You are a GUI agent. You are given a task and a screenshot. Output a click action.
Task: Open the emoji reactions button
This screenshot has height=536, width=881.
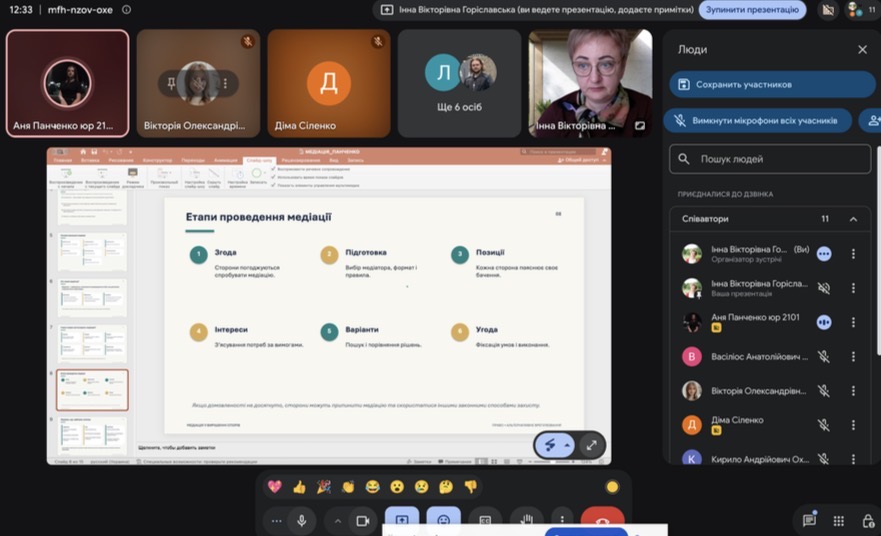443,521
